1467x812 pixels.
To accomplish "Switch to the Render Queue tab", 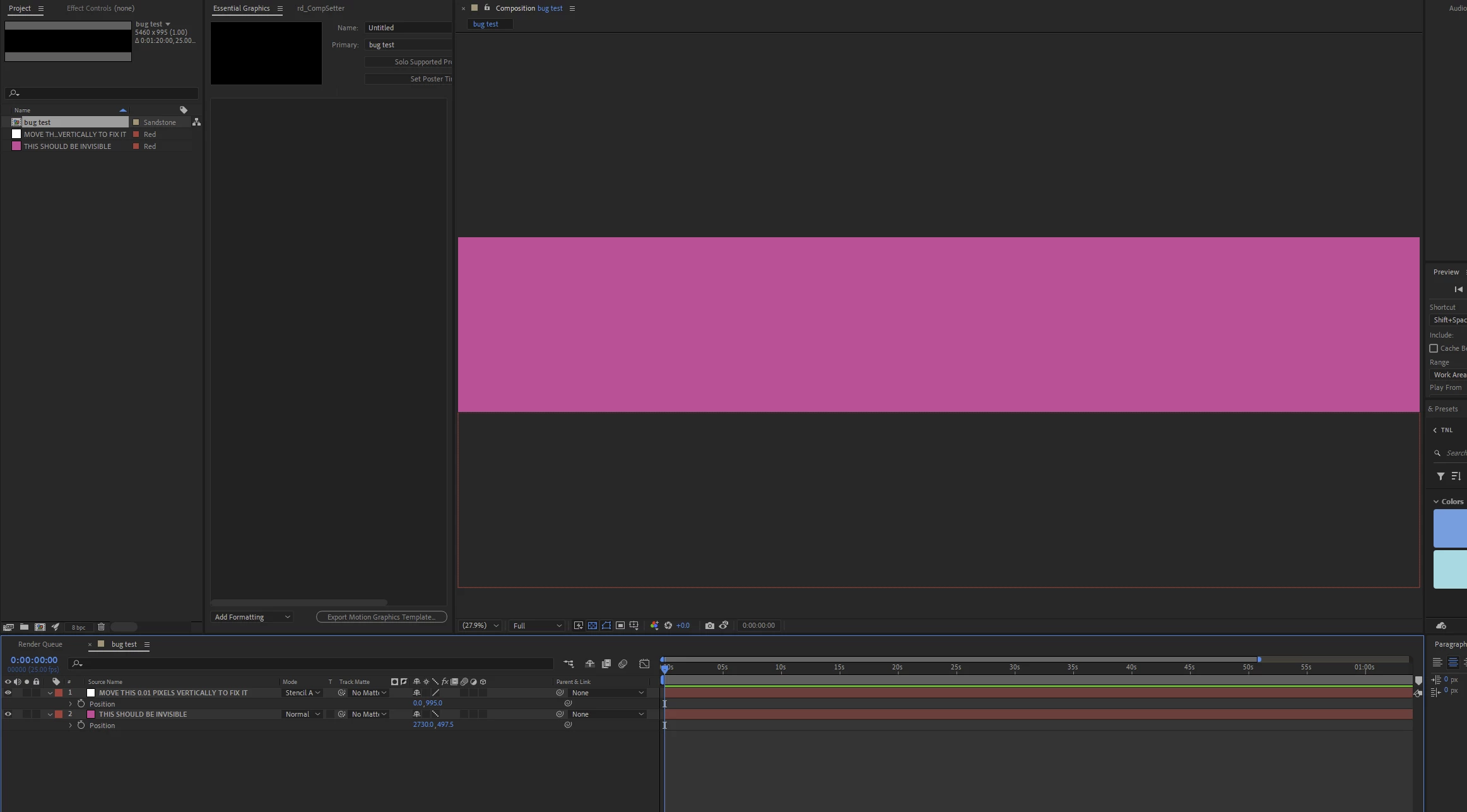I will coord(40,644).
